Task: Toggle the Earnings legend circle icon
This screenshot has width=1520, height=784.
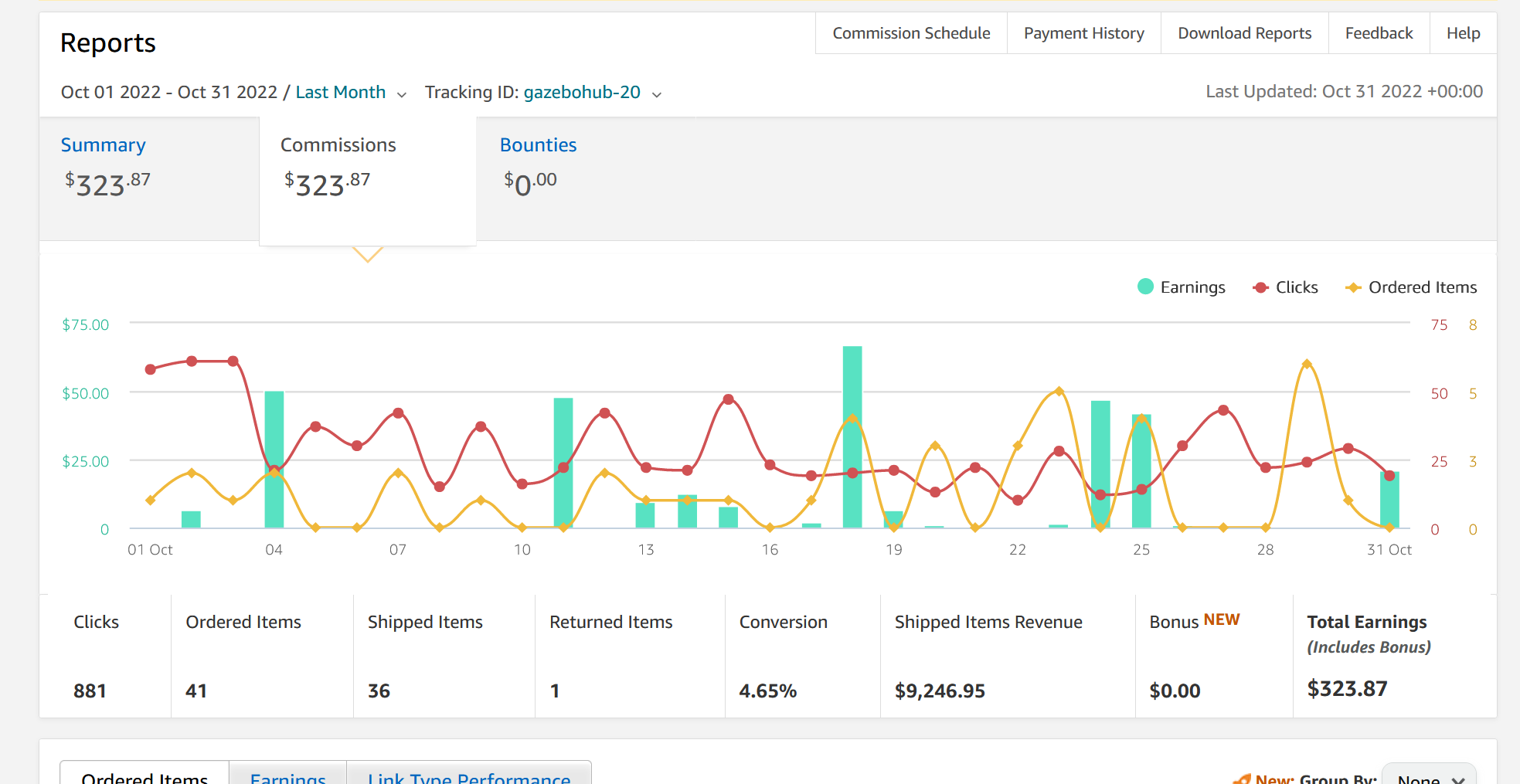Action: coord(1145,287)
